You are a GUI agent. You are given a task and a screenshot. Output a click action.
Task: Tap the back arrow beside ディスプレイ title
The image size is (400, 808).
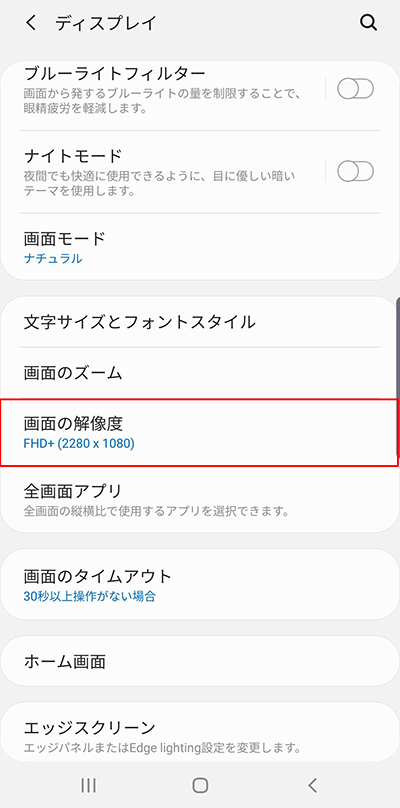pos(31,23)
